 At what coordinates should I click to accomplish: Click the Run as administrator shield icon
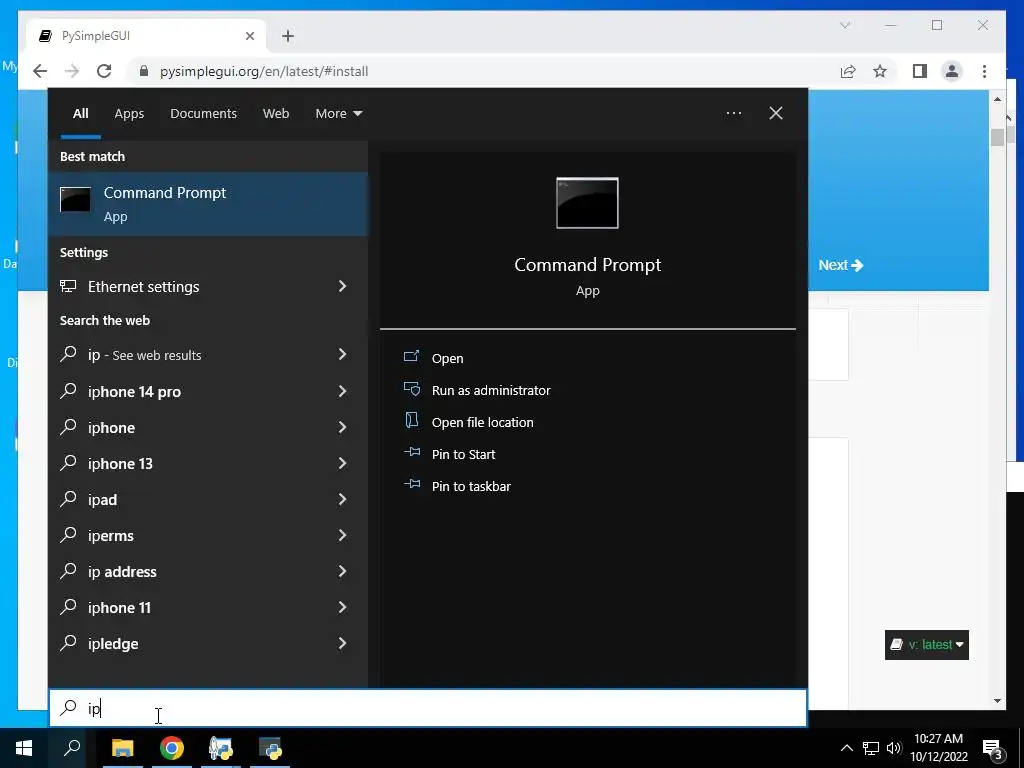tap(412, 389)
